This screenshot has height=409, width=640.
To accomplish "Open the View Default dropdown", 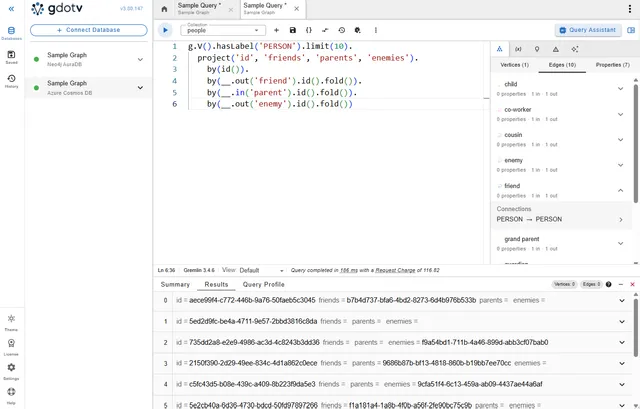I will pyautogui.click(x=261, y=270).
